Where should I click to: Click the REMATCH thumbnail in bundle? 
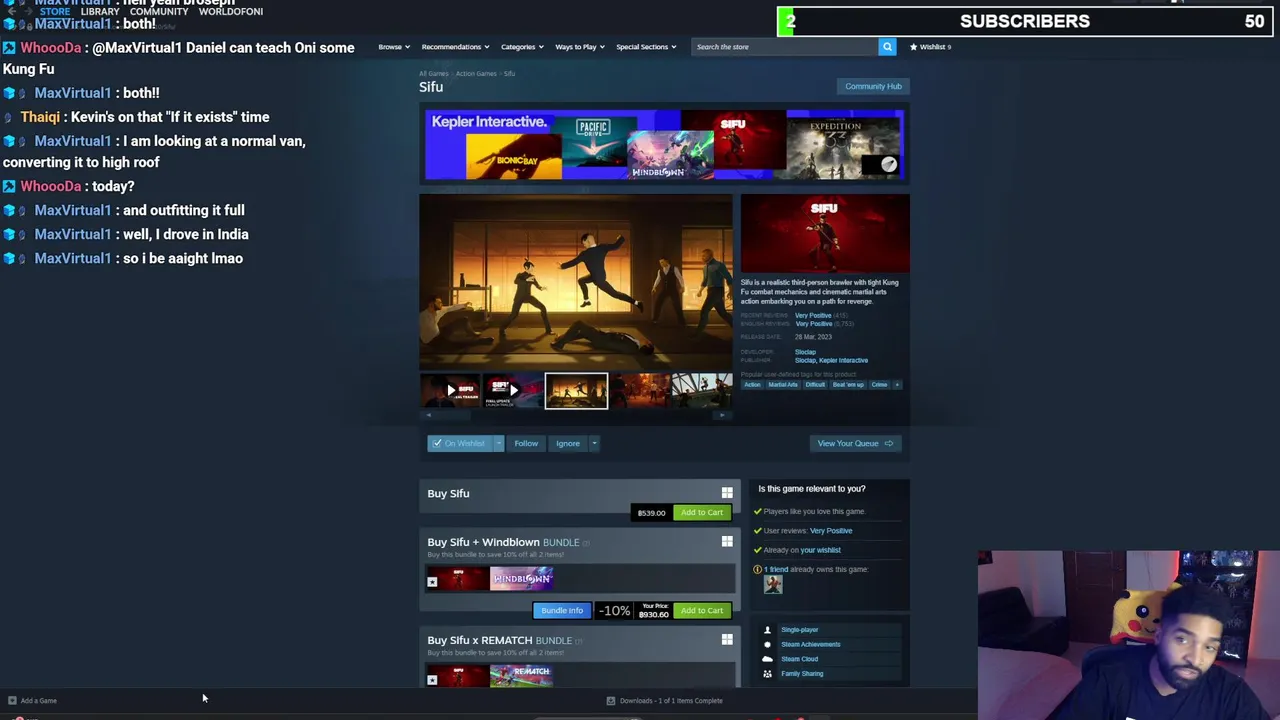(x=521, y=676)
